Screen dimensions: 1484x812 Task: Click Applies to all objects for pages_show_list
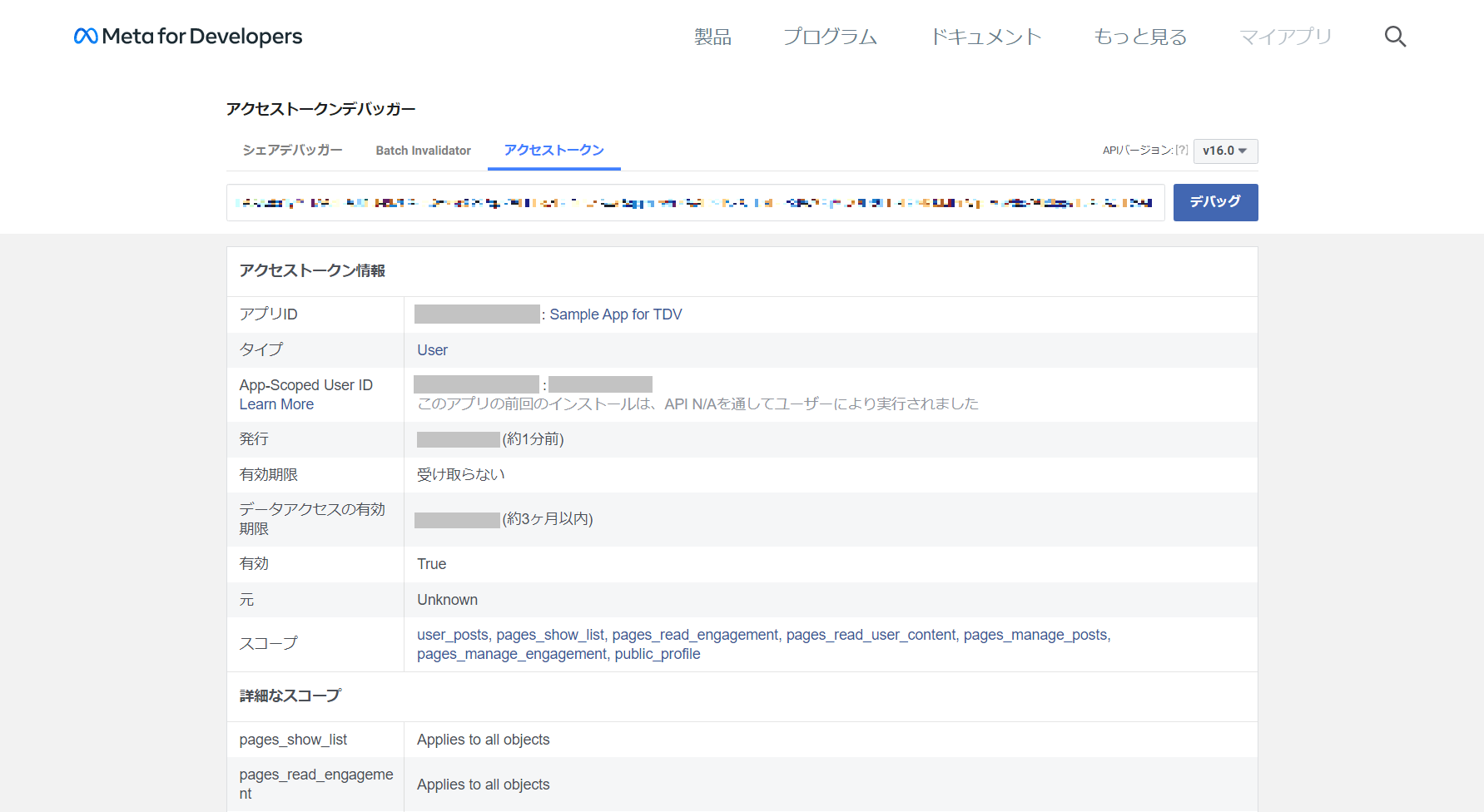(484, 740)
